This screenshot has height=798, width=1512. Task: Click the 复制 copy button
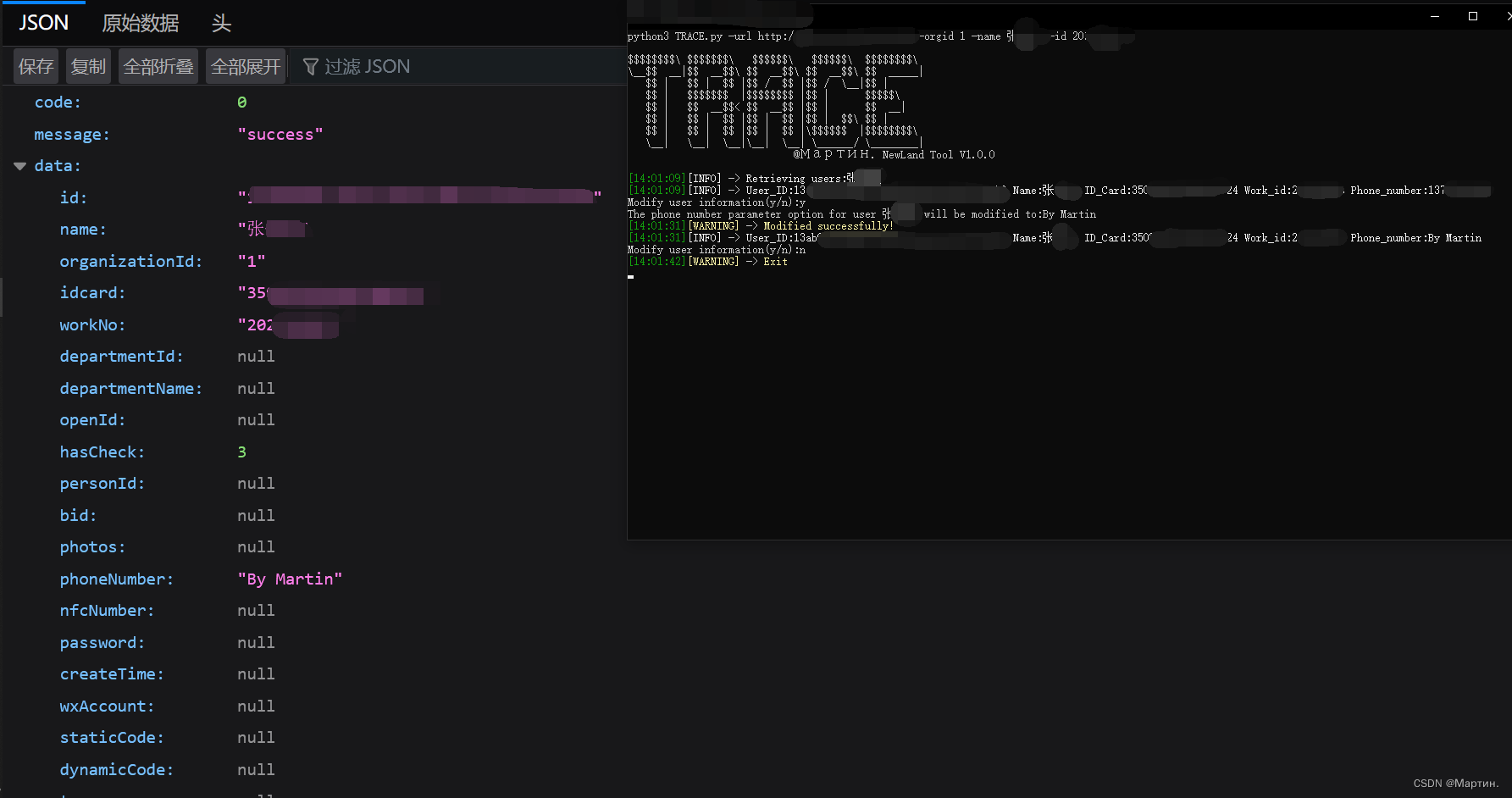(x=88, y=66)
